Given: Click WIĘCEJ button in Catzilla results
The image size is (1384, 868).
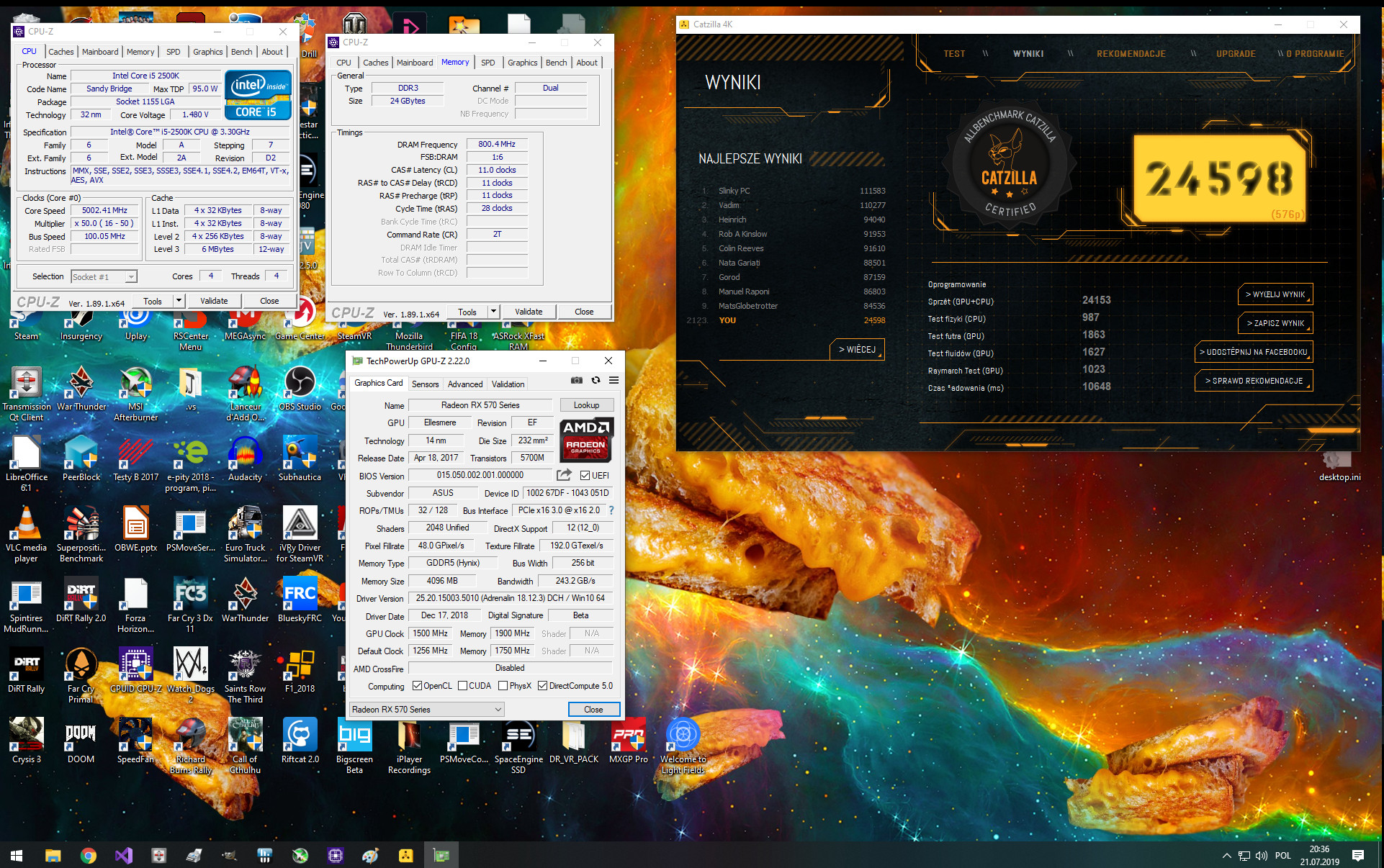Looking at the screenshot, I should 857,349.
